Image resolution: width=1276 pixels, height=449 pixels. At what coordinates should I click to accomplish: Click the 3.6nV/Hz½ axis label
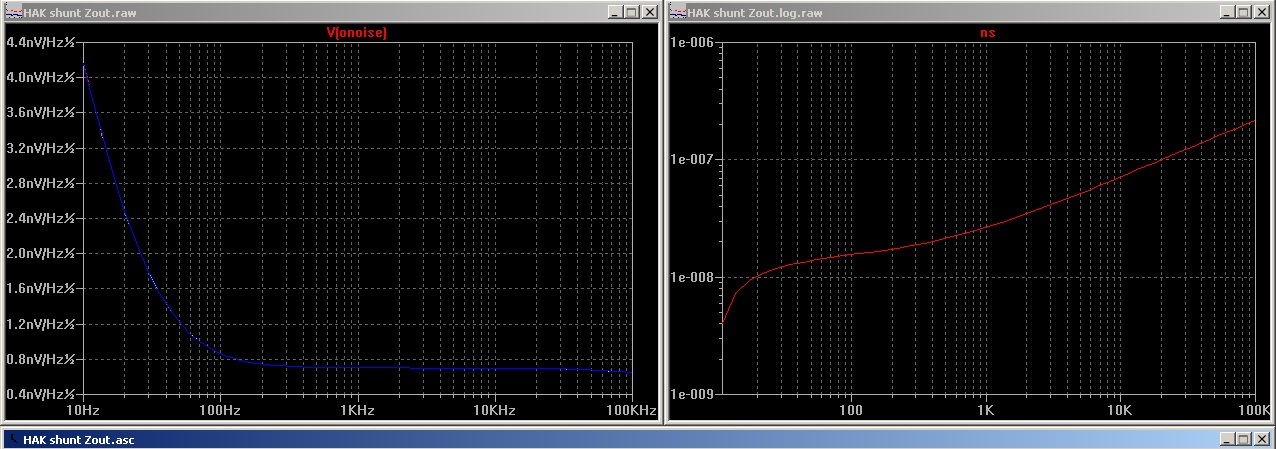pos(40,112)
